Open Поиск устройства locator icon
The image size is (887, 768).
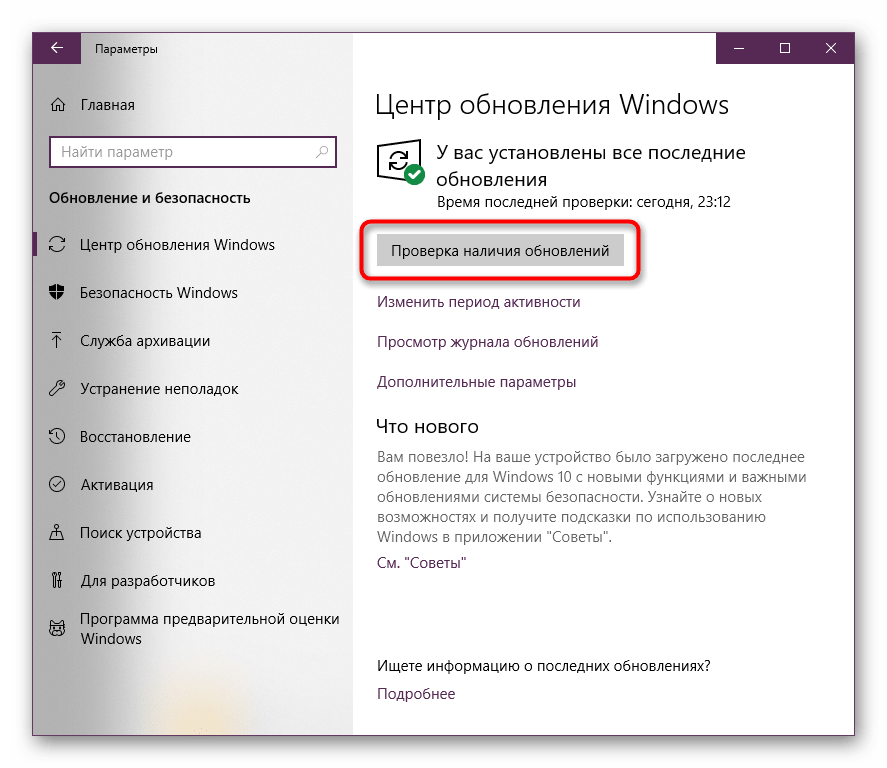pos(57,532)
